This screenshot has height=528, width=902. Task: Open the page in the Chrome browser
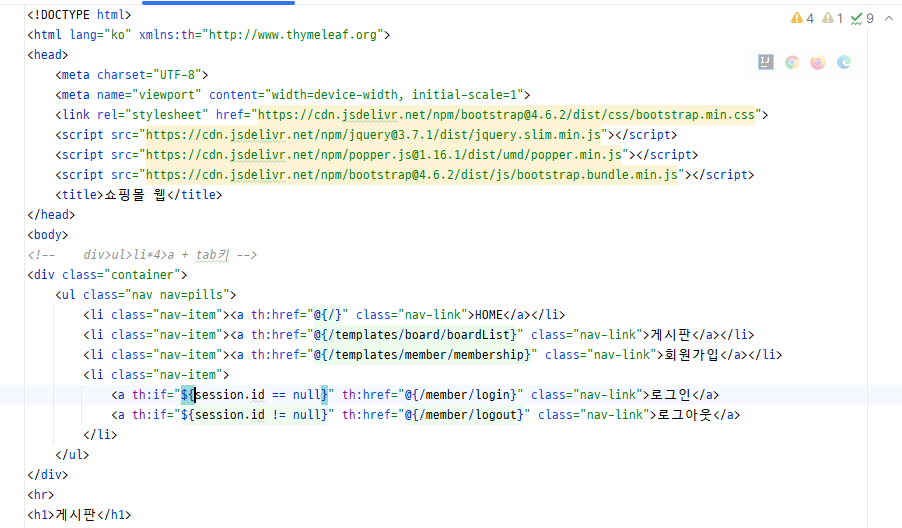point(792,62)
